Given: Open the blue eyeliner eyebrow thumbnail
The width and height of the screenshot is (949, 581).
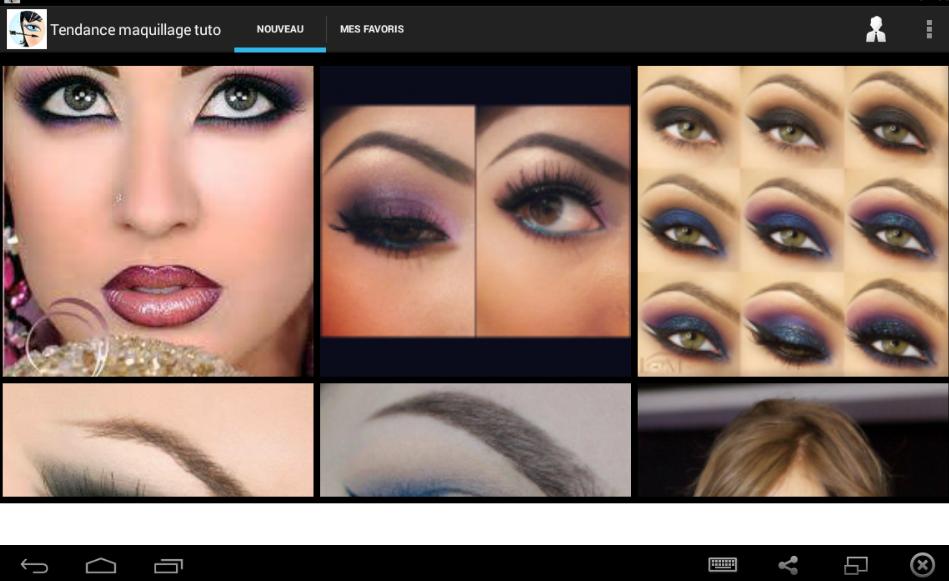Looking at the screenshot, I should click(x=475, y=440).
